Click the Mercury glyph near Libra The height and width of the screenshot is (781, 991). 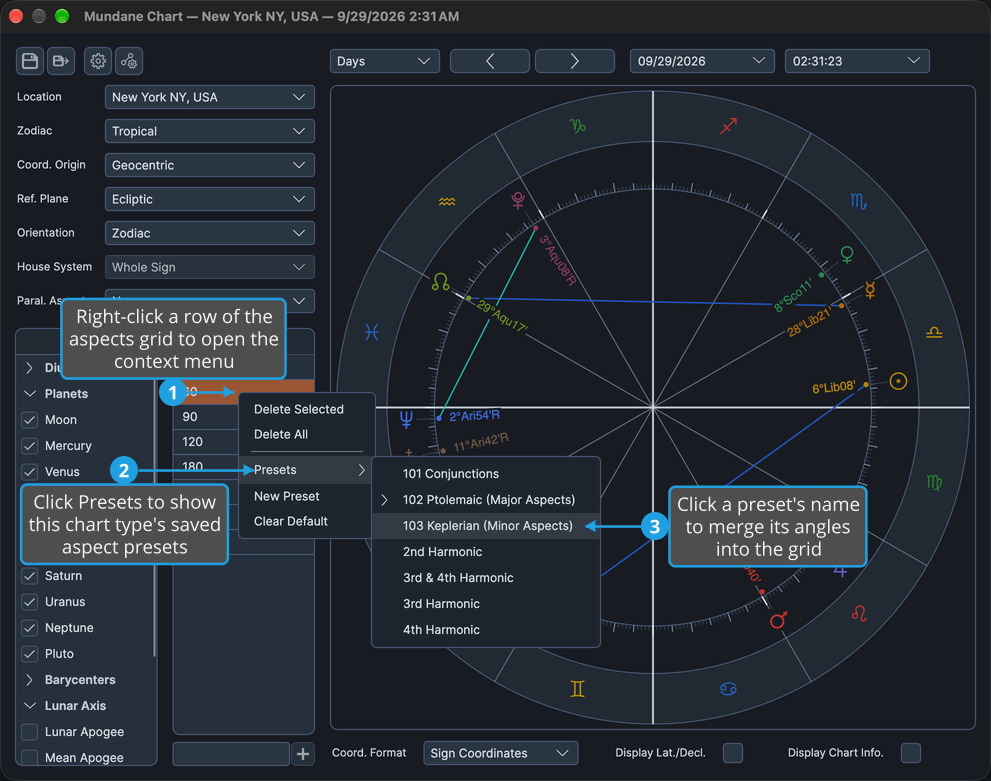click(x=870, y=290)
